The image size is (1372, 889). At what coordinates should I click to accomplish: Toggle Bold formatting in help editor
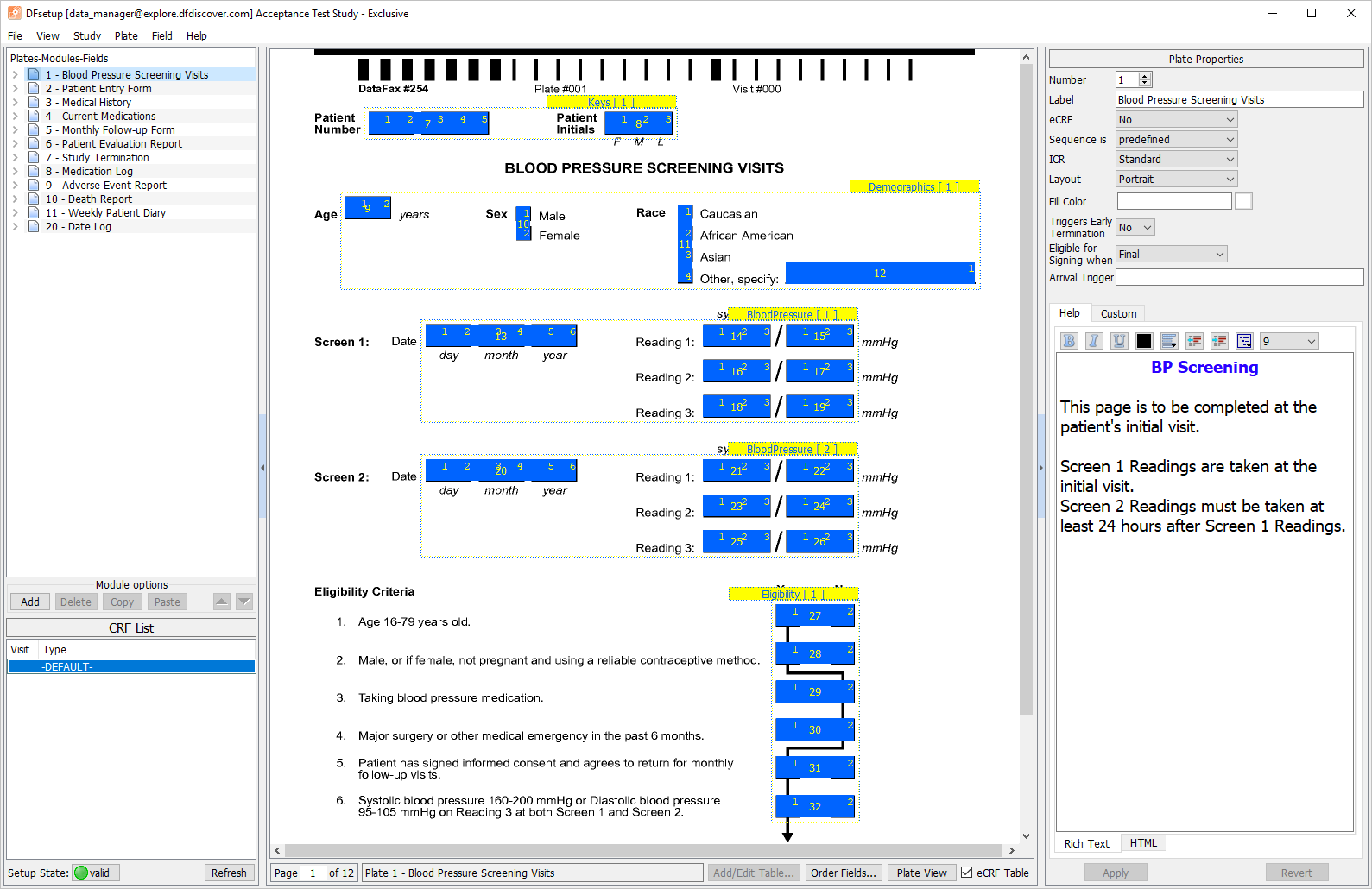1069,341
